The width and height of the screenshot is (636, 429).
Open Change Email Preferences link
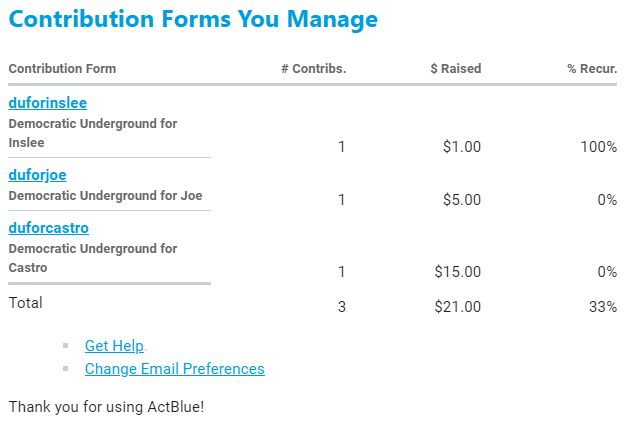coord(174,369)
